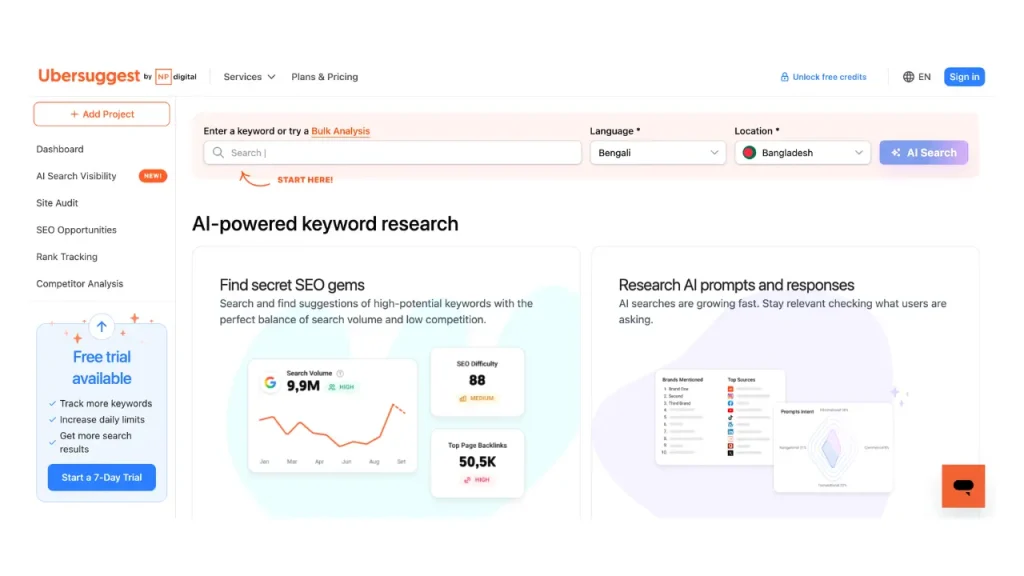The height and width of the screenshot is (576, 1024).
Task: Focus the keyword Search input field
Action: pyautogui.click(x=392, y=153)
